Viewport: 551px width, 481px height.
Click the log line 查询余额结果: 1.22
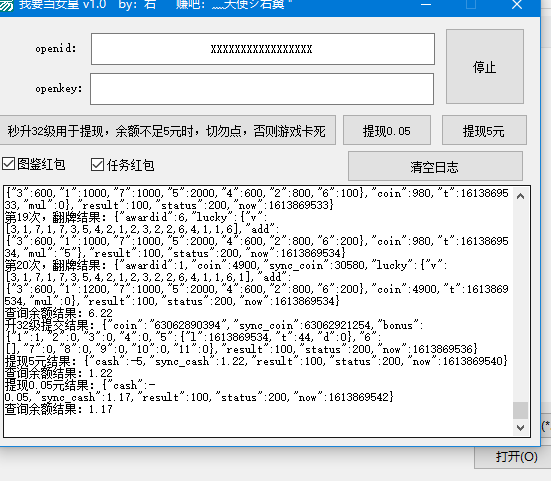(x=59, y=373)
